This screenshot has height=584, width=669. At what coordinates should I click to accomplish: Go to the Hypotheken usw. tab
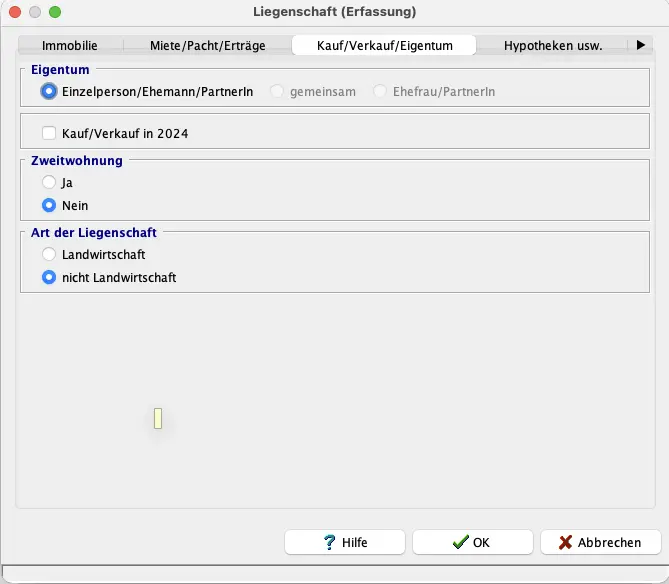click(x=552, y=46)
